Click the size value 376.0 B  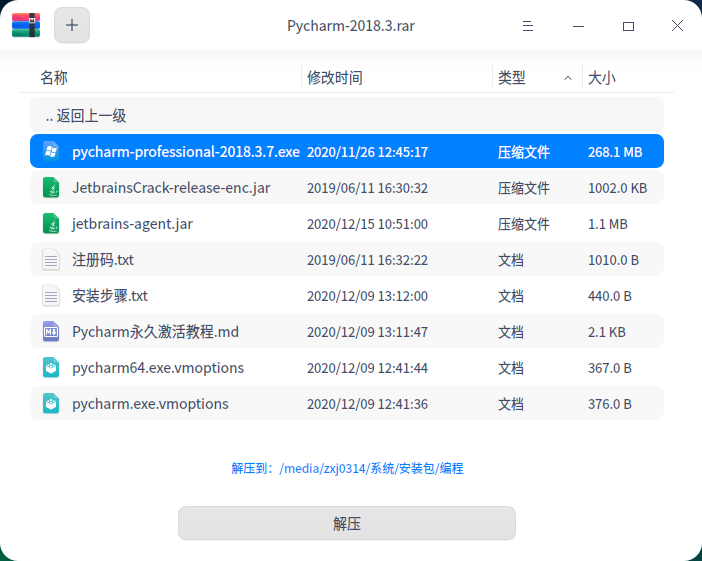tap(610, 404)
